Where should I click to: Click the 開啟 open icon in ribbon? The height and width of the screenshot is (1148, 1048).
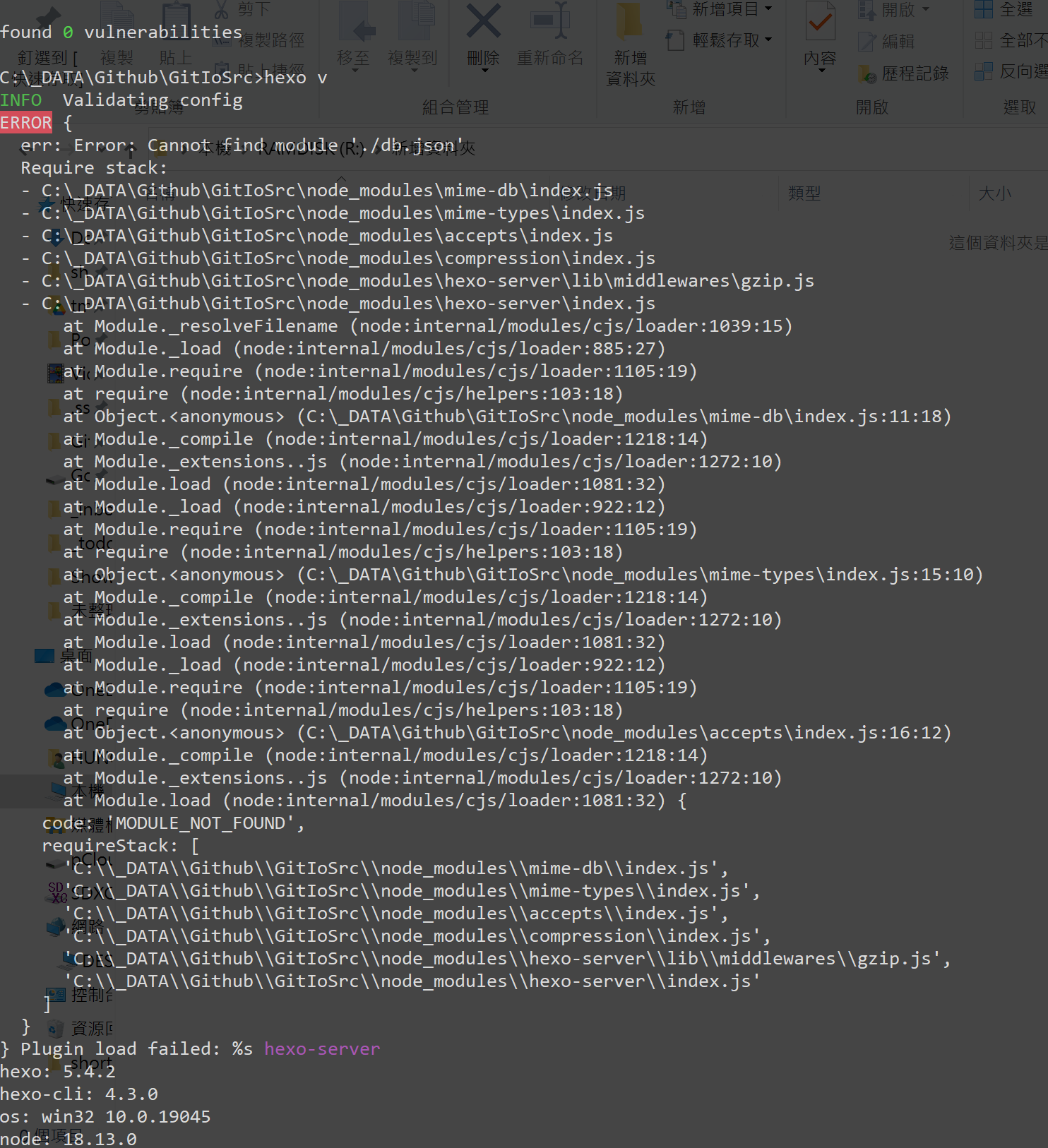pos(867,9)
